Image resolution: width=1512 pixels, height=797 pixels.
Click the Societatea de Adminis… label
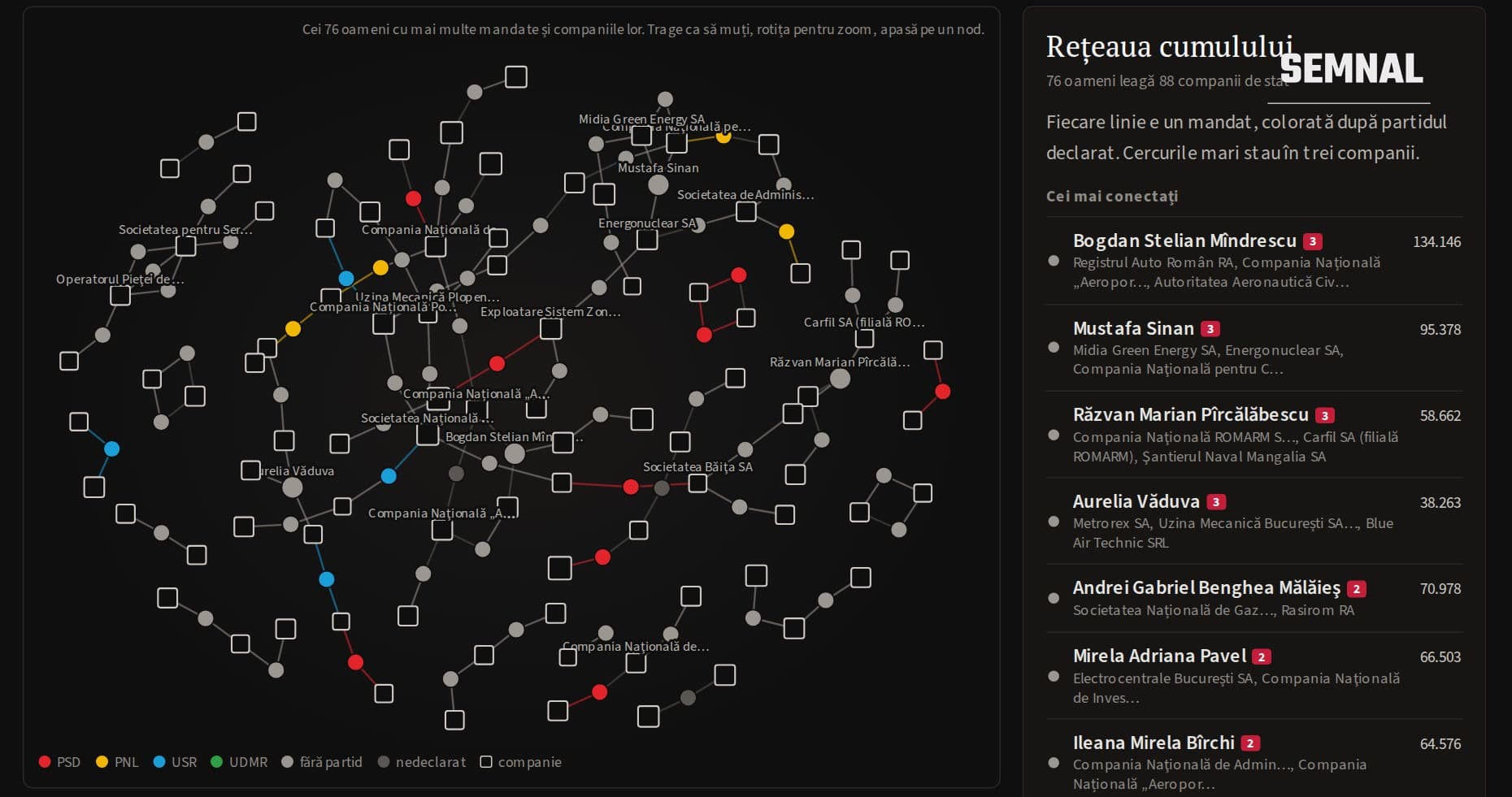[x=745, y=195]
